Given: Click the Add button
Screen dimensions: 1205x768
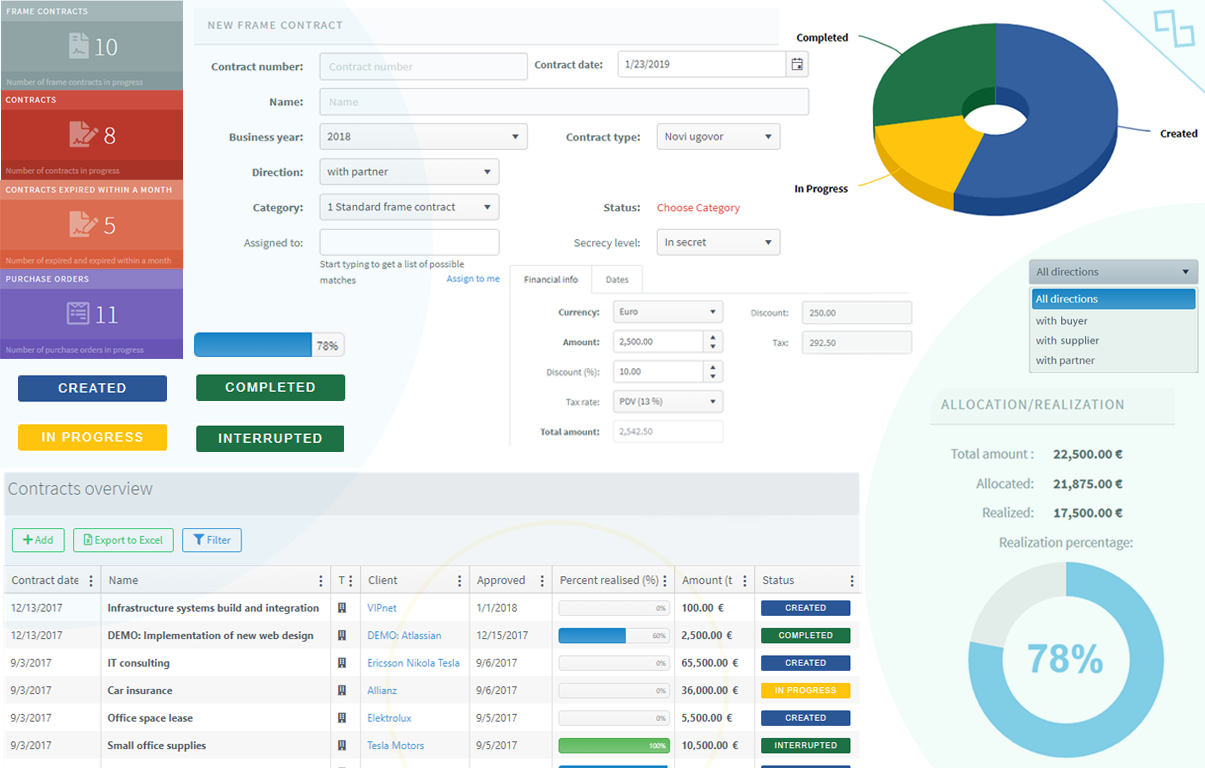Looking at the screenshot, I should point(38,540).
